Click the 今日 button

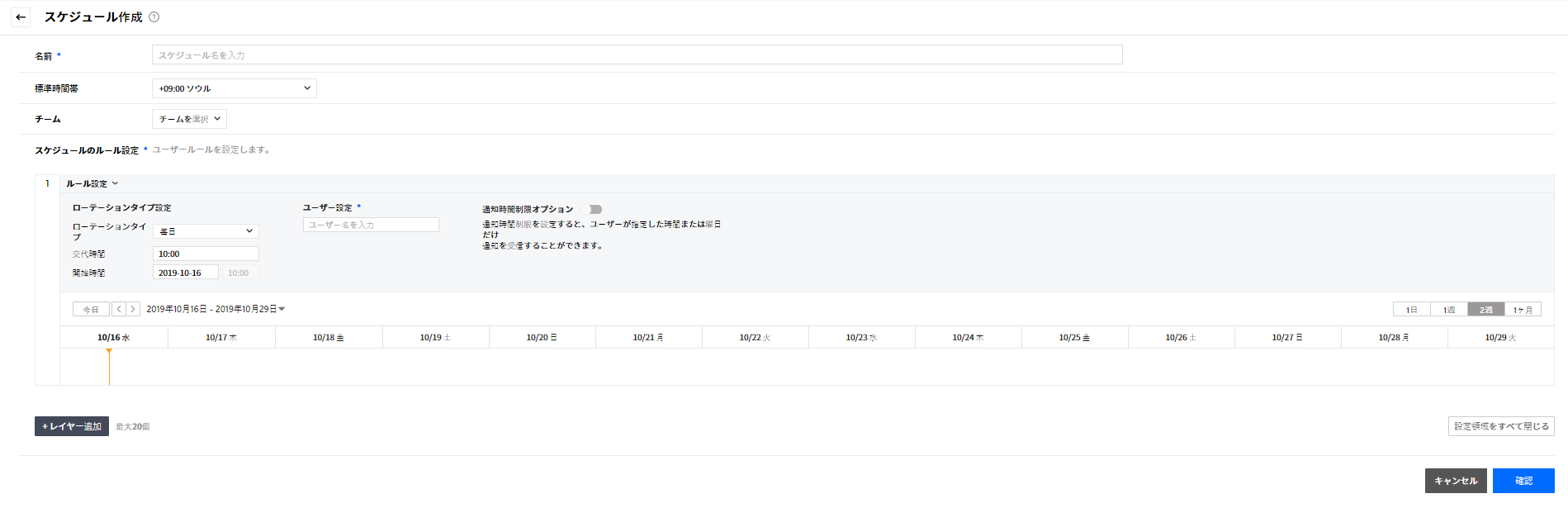click(x=91, y=310)
